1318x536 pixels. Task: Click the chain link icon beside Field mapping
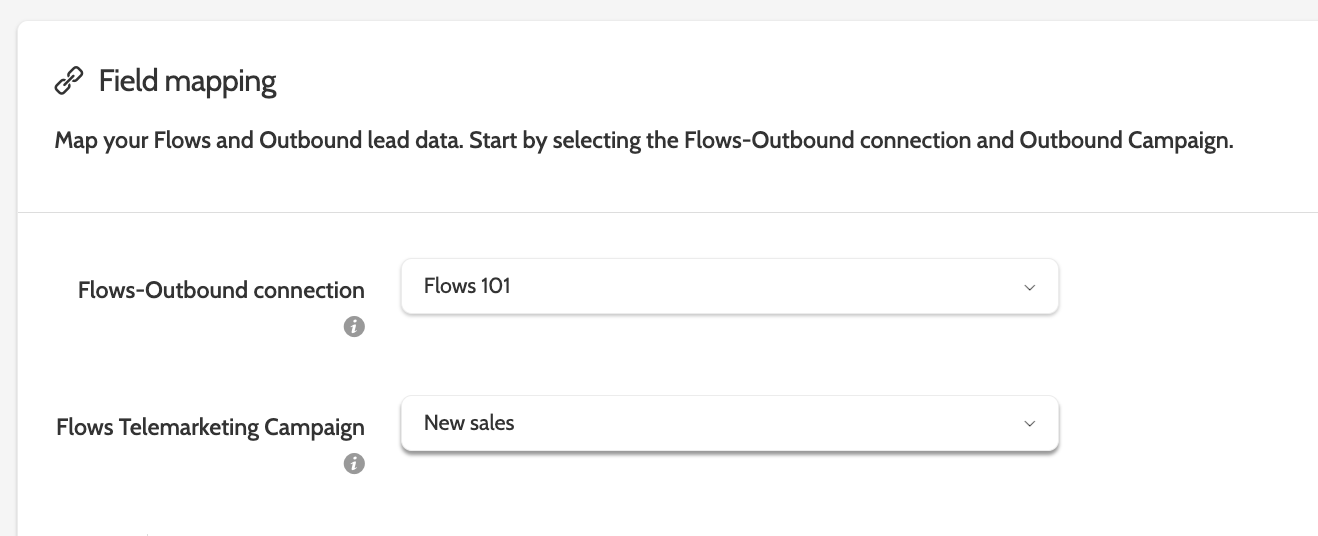click(68, 81)
